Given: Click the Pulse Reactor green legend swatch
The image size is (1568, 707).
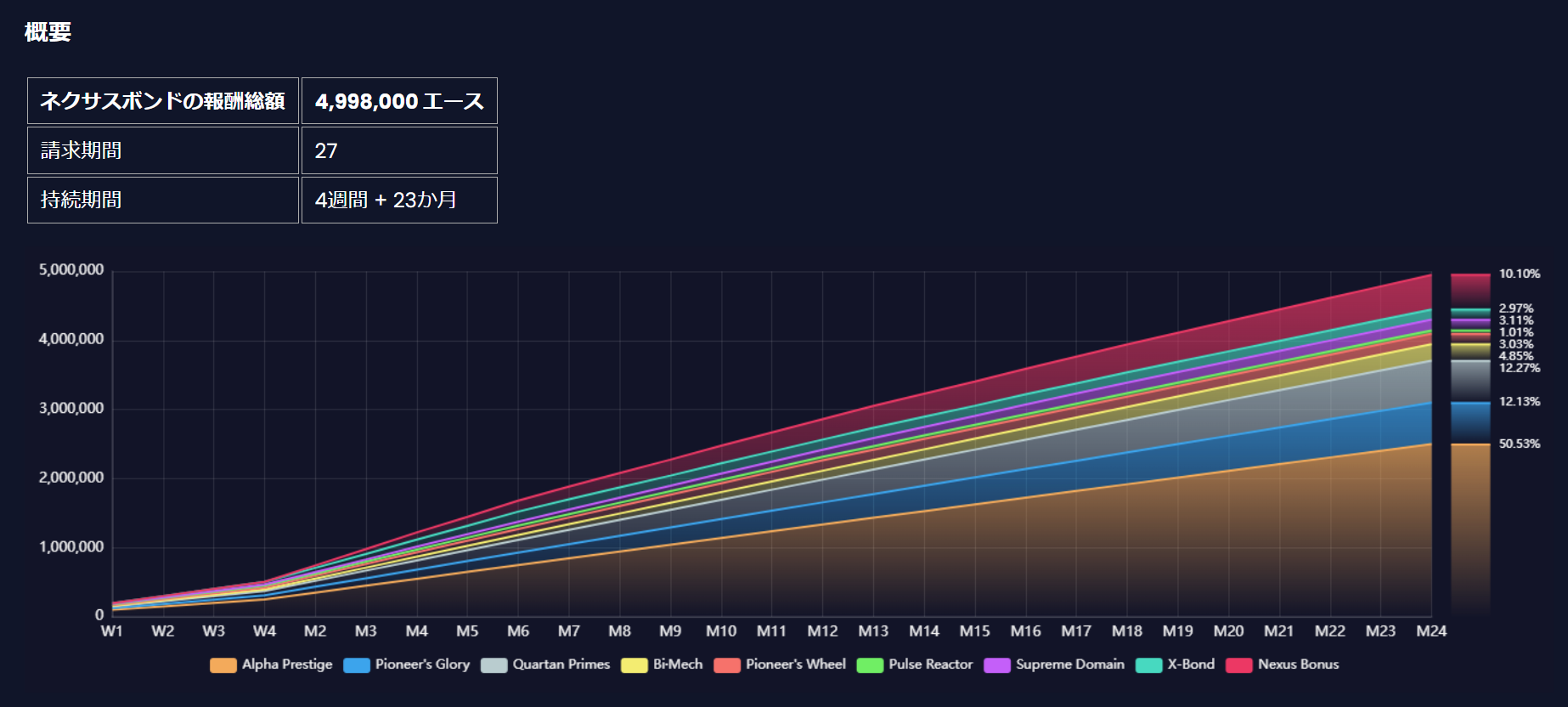Looking at the screenshot, I should tap(871, 665).
